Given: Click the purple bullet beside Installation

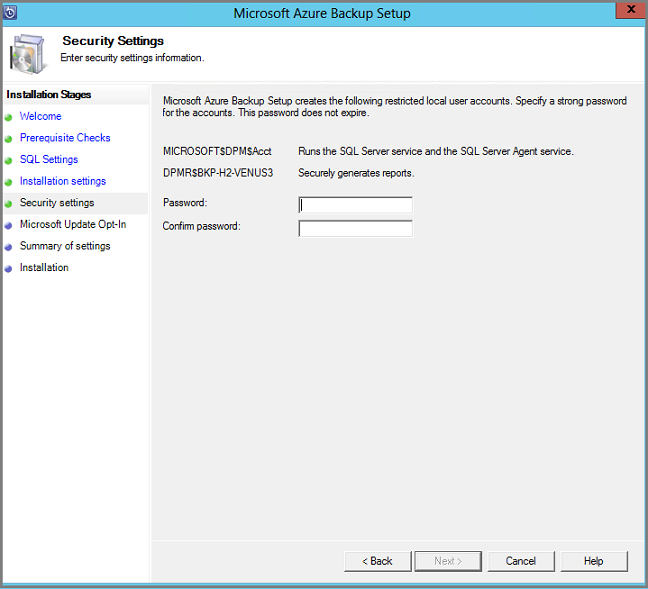Looking at the screenshot, I should [x=8, y=268].
